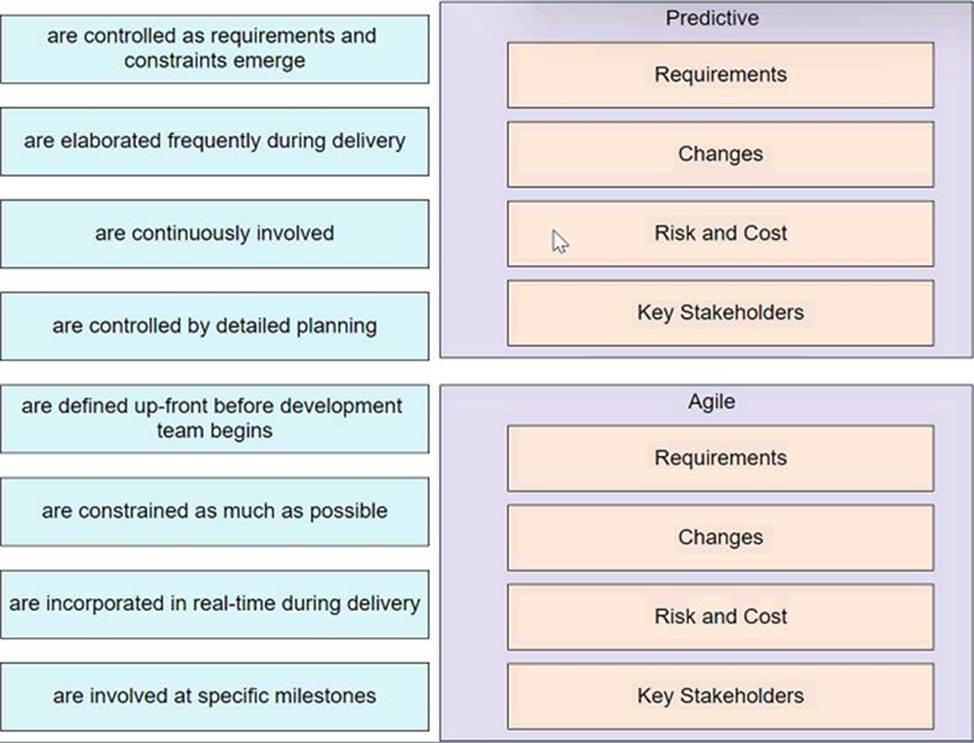The width and height of the screenshot is (974, 743).
Task: Click Risk and Cost slot under Predictive
Action: click(x=720, y=233)
